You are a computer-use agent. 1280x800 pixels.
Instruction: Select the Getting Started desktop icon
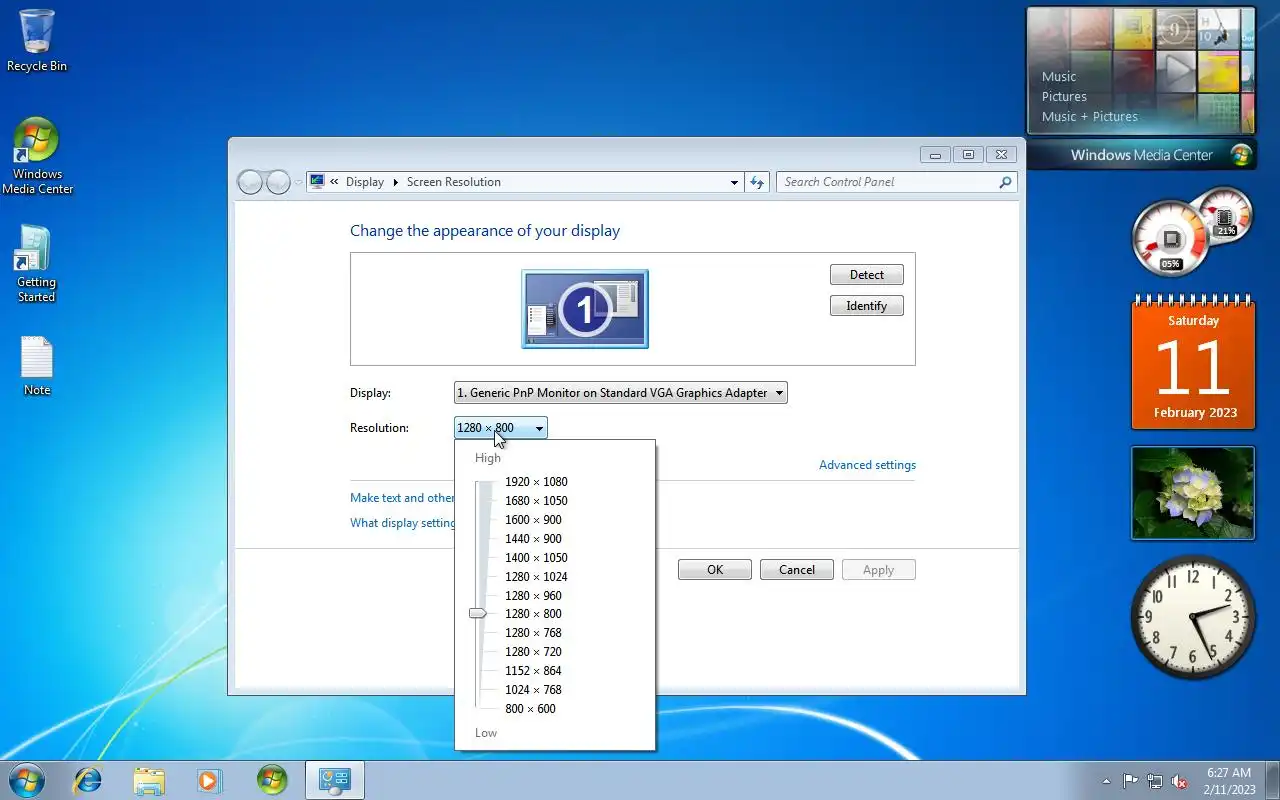36,264
